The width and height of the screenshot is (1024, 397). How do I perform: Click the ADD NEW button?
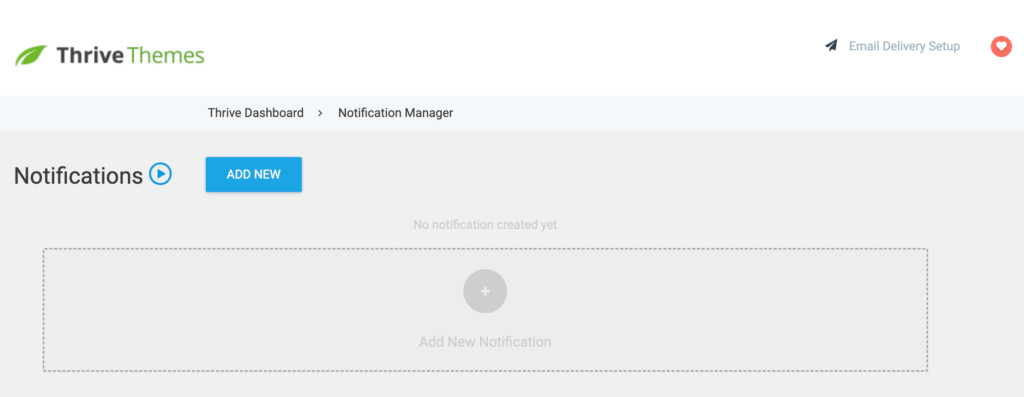(x=253, y=174)
